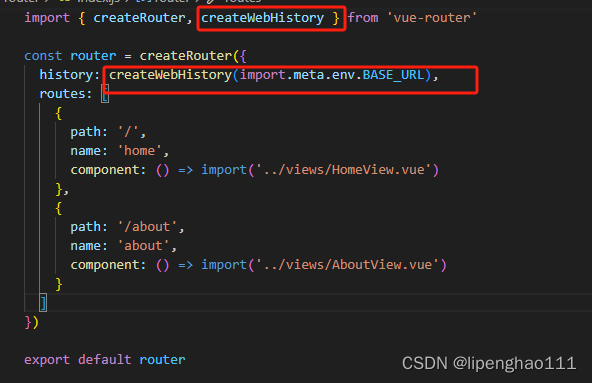592x383 pixels.
Task: Click the "history:" property key
Action: [x=70, y=75]
